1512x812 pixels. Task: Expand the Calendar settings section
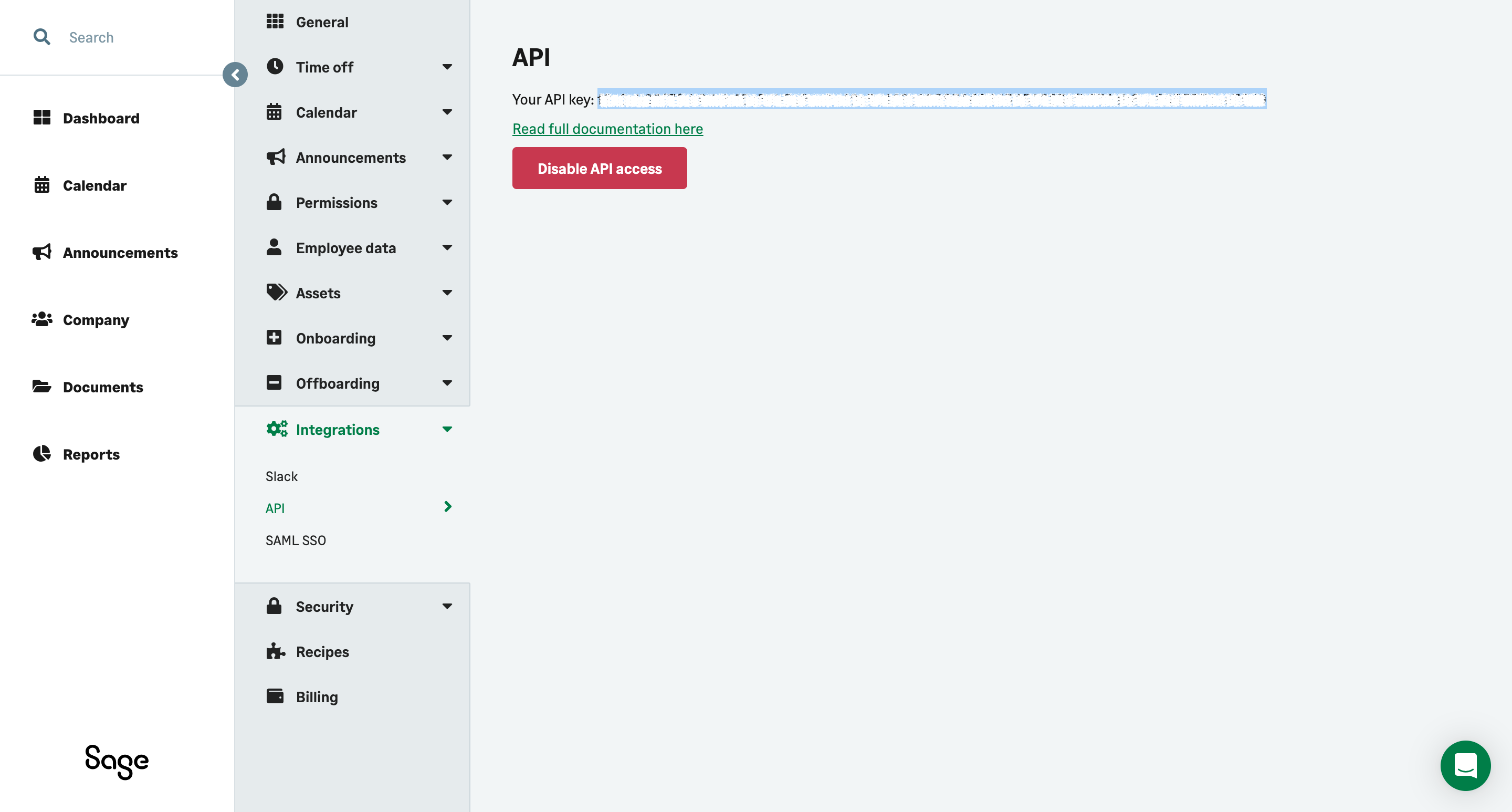(x=447, y=111)
